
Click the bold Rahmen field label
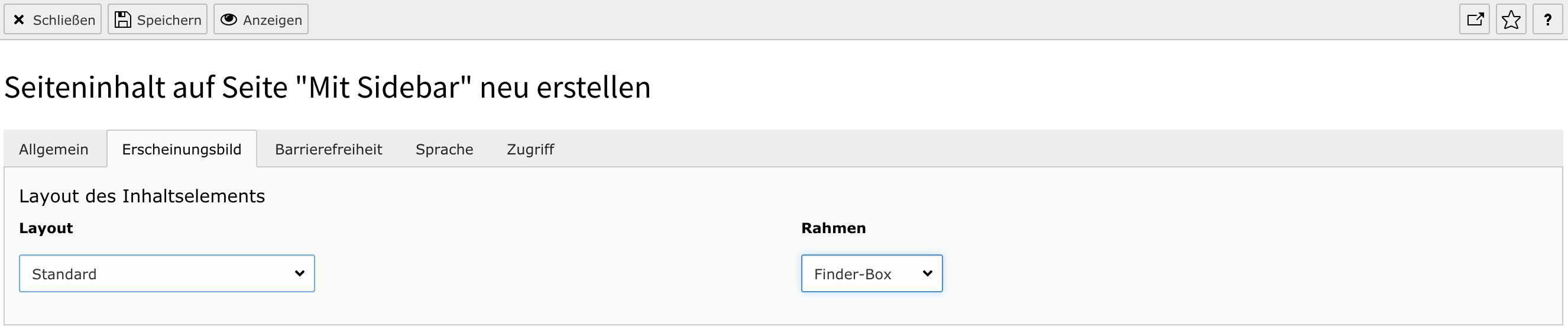tap(833, 228)
